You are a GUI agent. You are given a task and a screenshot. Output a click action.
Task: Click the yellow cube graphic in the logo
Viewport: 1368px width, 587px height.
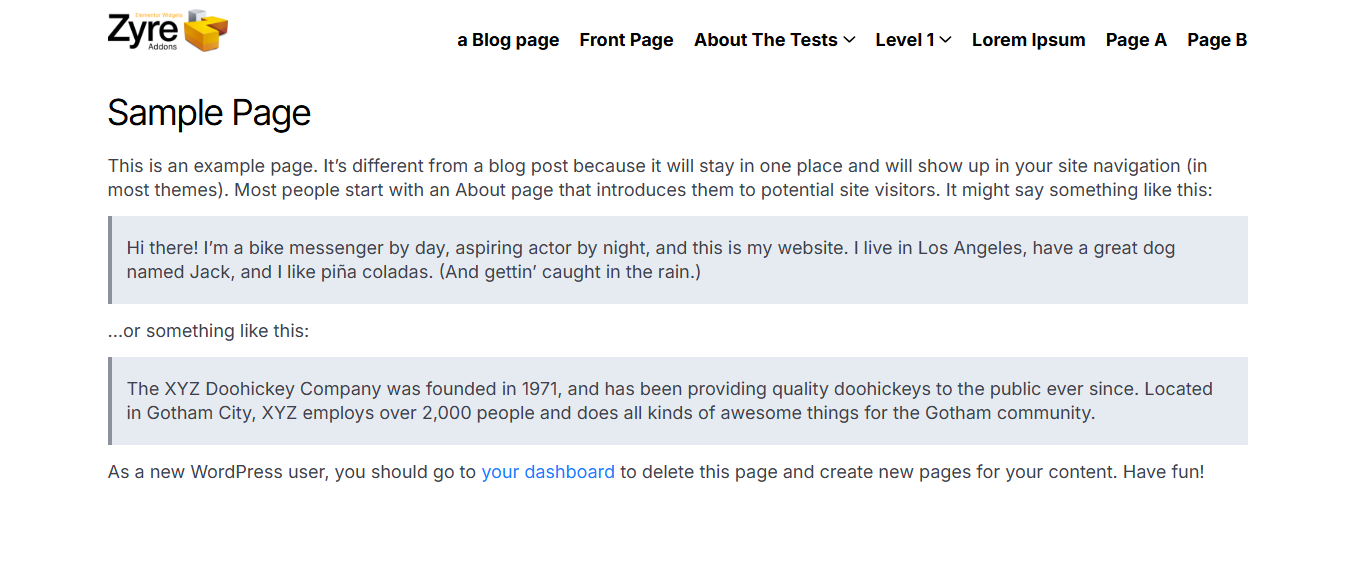pyautogui.click(x=207, y=32)
